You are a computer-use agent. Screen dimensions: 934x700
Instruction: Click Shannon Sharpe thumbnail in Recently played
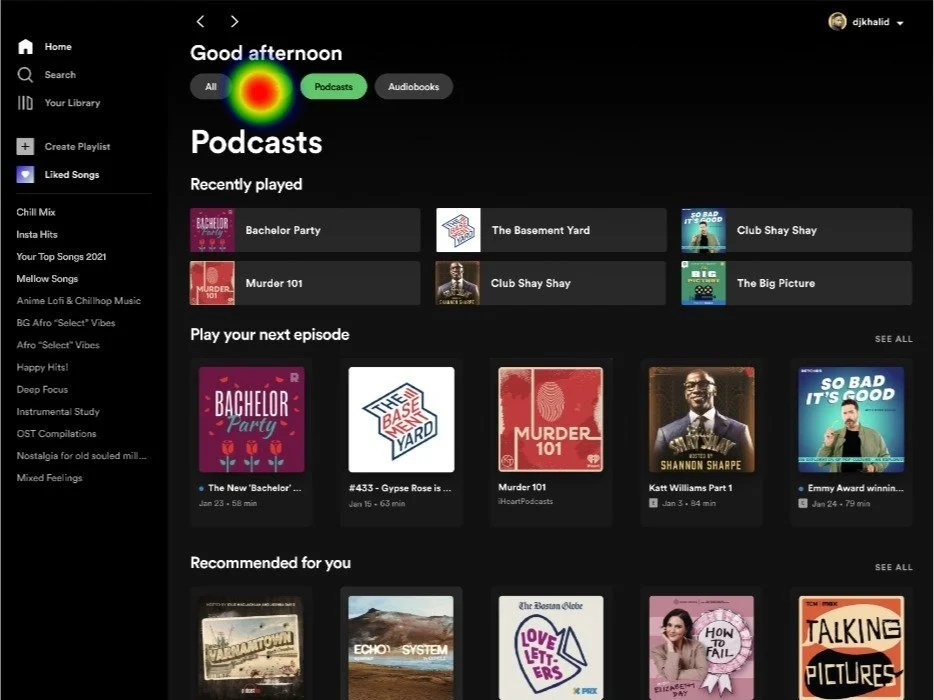457,283
